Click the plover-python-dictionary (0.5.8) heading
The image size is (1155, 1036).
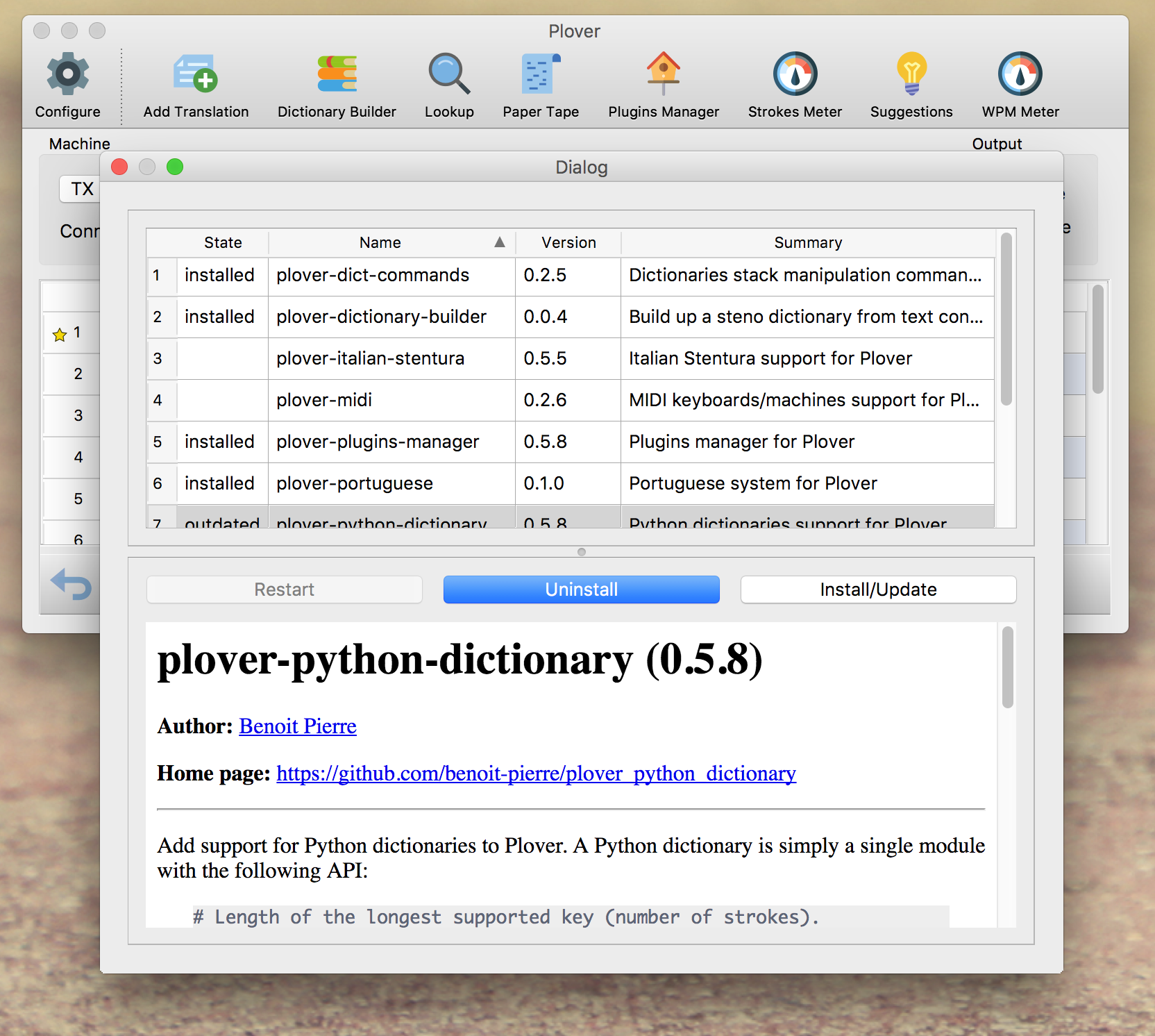click(x=460, y=659)
